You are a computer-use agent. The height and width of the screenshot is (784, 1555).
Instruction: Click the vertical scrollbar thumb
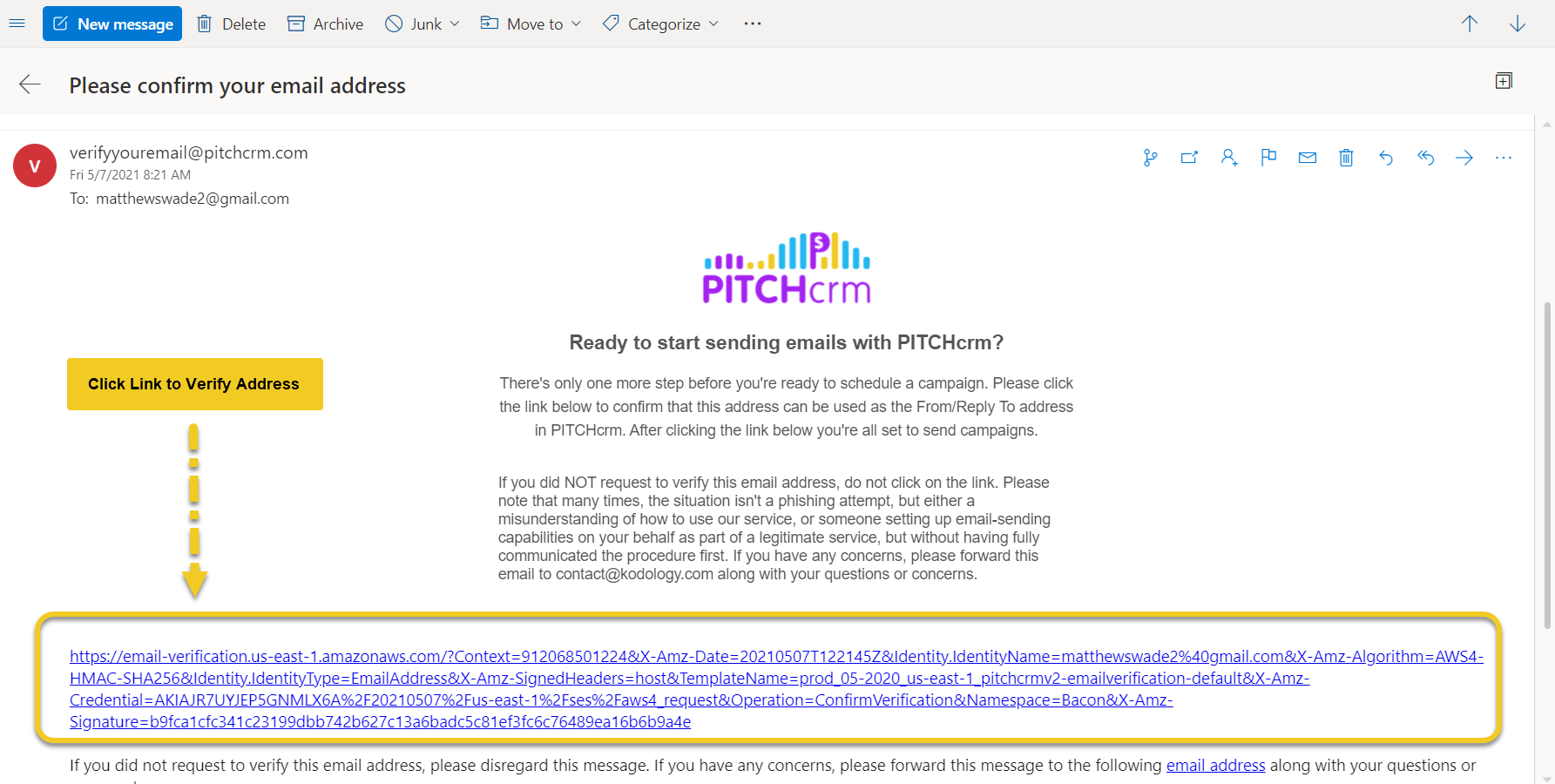[x=1547, y=465]
